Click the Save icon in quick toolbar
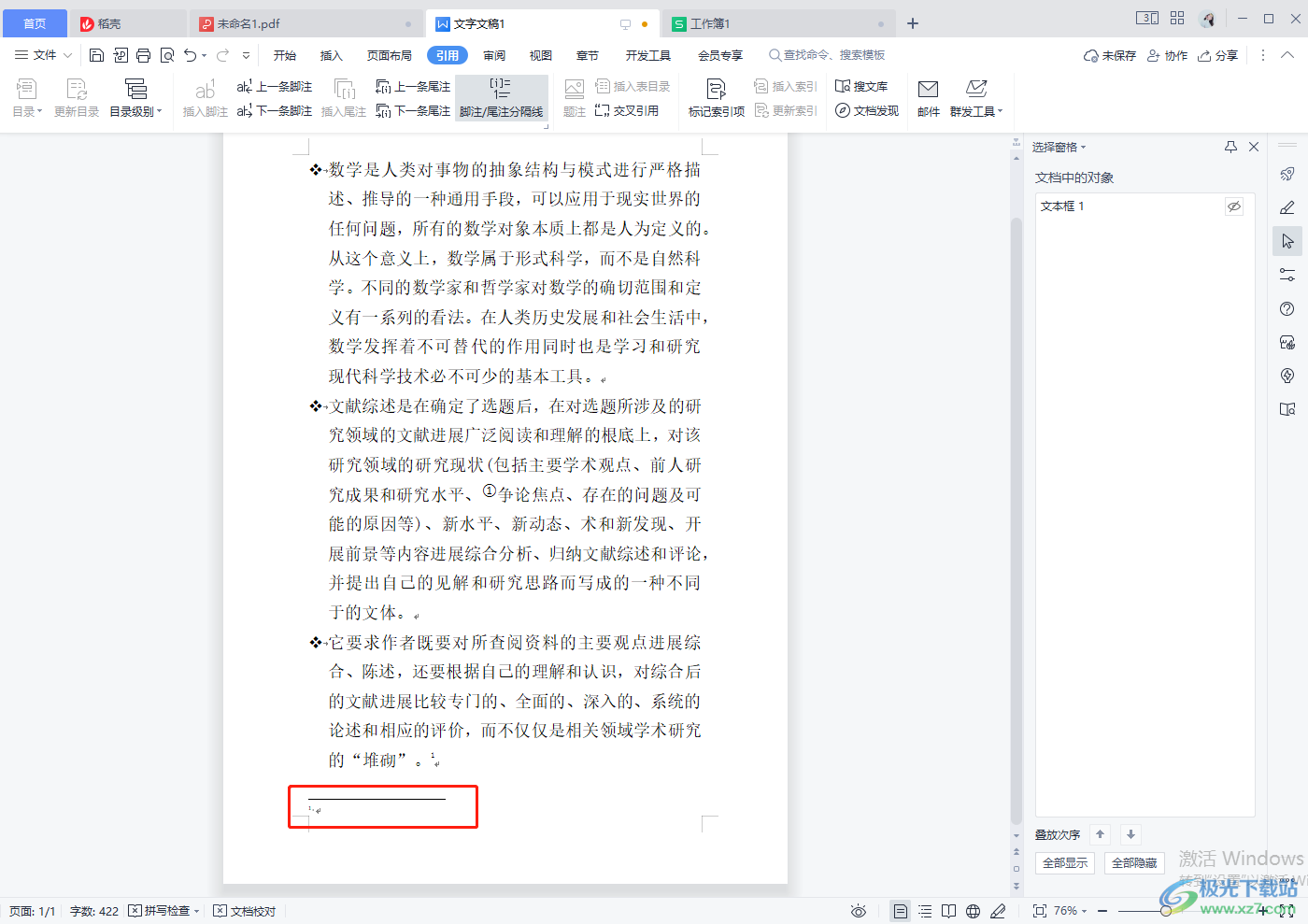1308x924 pixels. click(96, 55)
